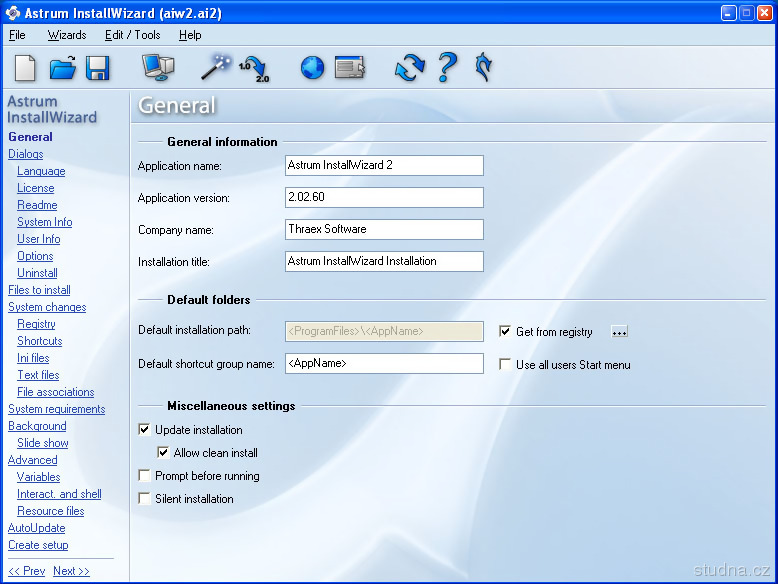This screenshot has height=584, width=778.
Task: Enable the Silent installation checkbox
Action: tap(146, 499)
